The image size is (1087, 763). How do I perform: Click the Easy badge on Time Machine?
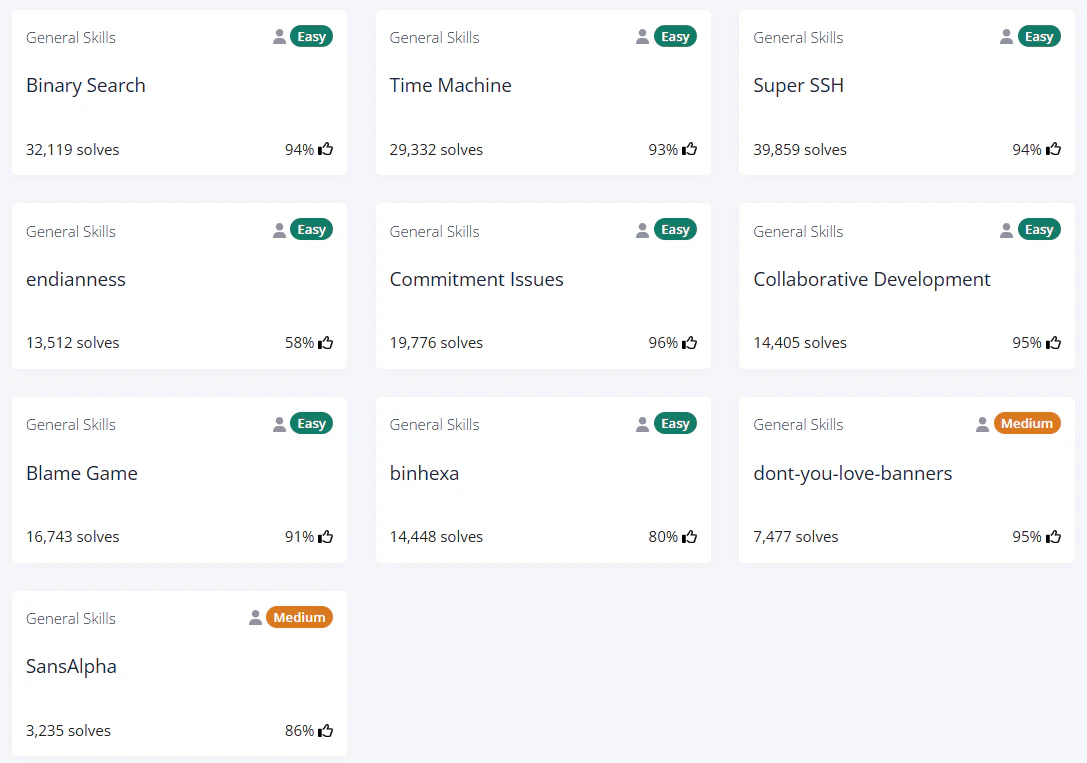click(x=675, y=37)
